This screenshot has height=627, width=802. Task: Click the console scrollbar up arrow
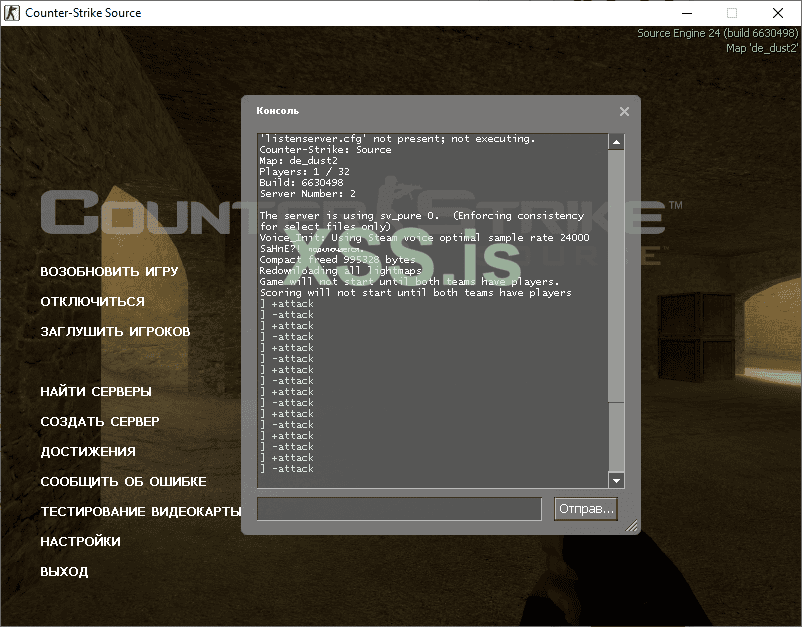pos(616,142)
